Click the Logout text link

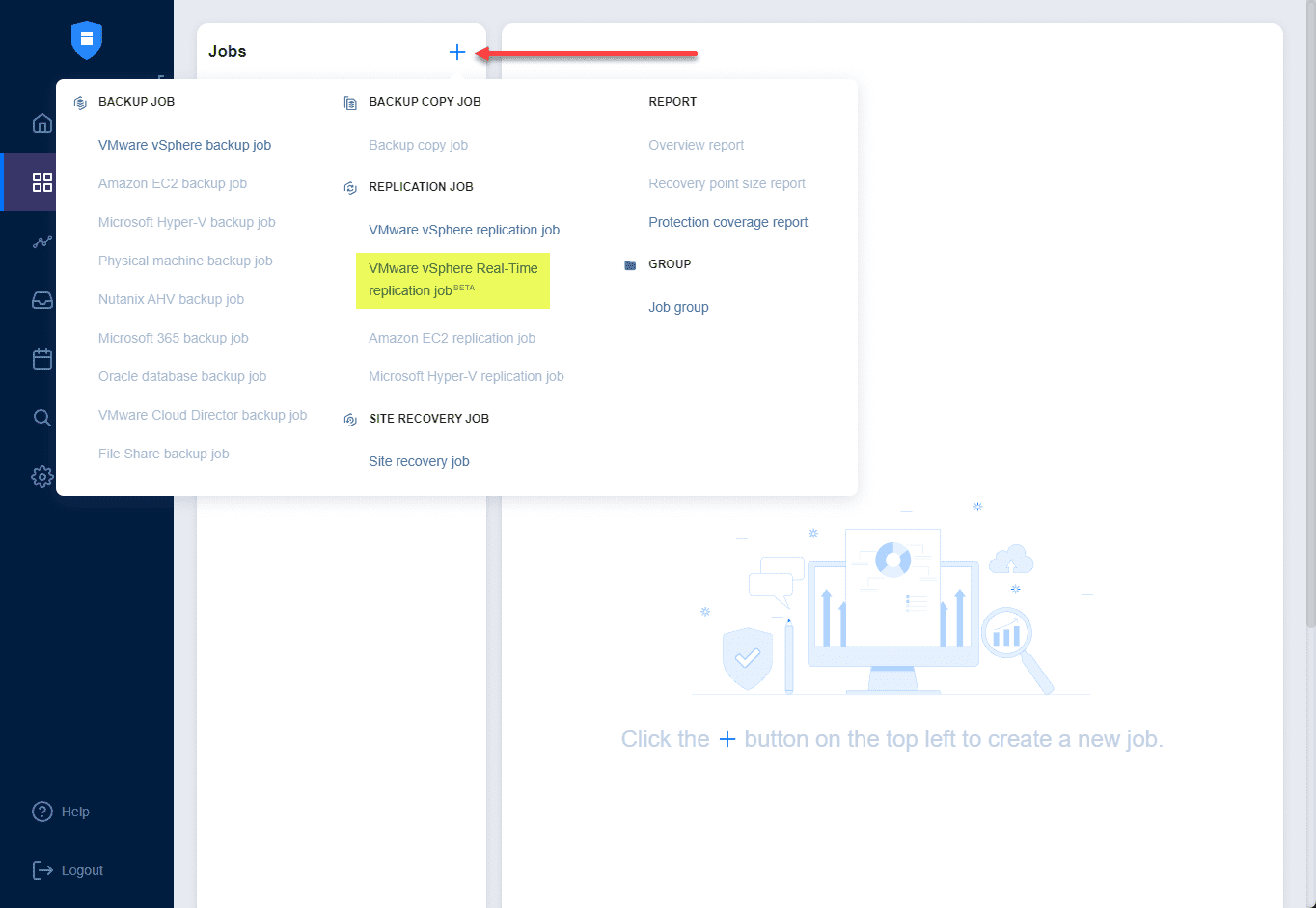click(x=82, y=870)
